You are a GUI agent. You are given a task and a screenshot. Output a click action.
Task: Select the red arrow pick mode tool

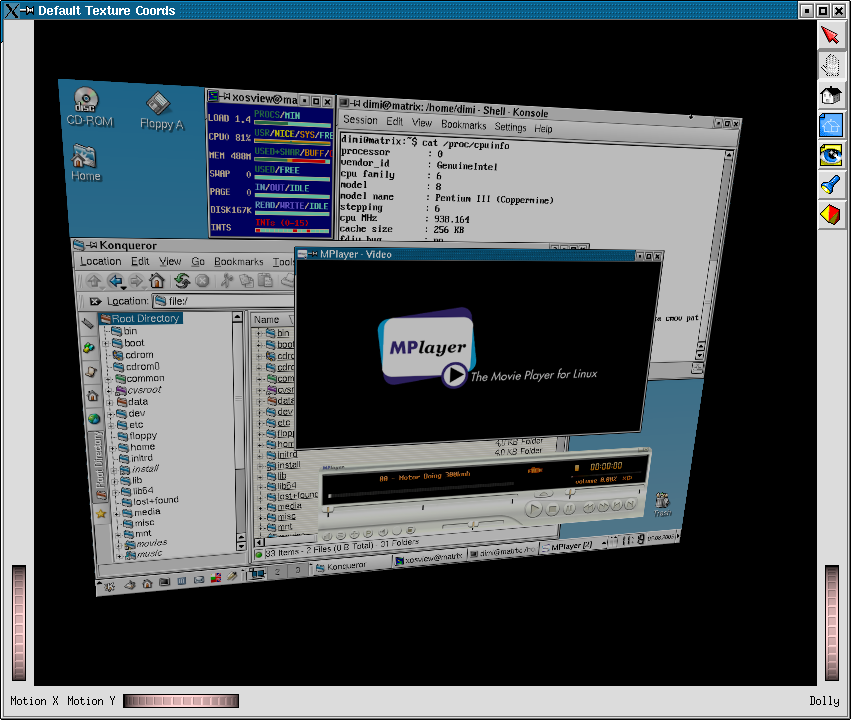coord(830,36)
